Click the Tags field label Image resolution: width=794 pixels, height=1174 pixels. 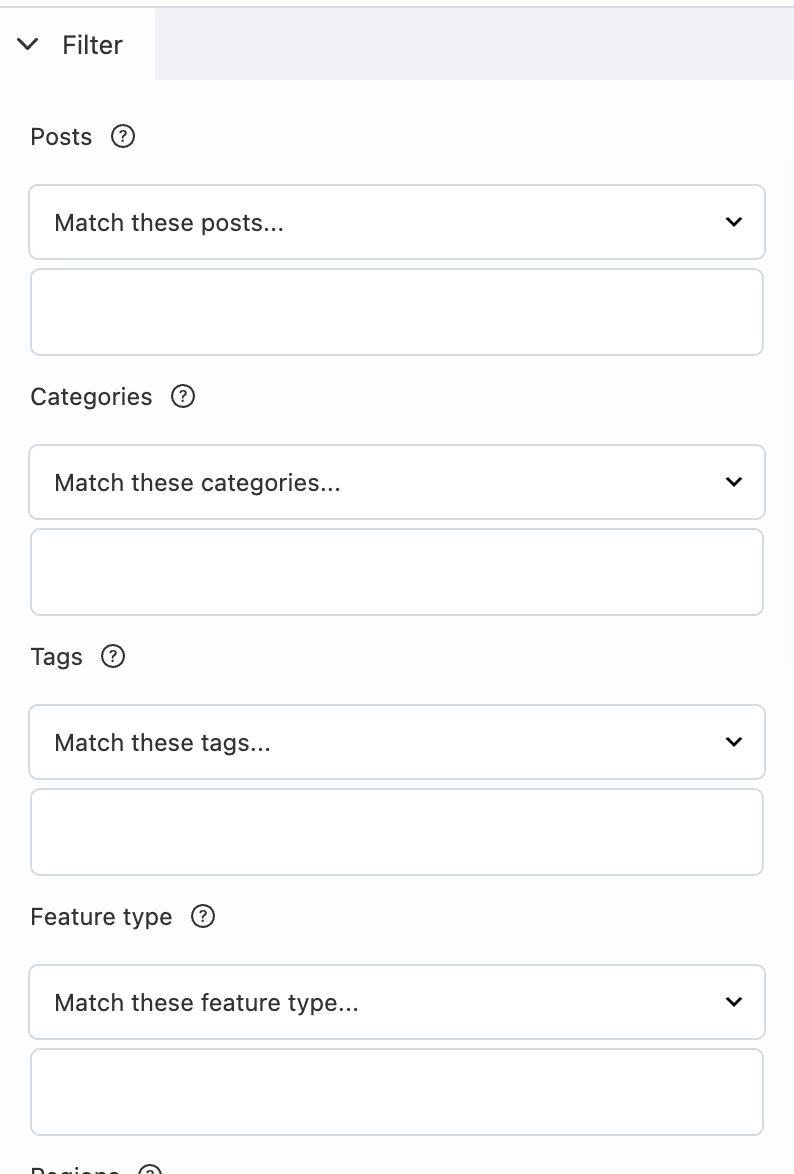(x=56, y=657)
